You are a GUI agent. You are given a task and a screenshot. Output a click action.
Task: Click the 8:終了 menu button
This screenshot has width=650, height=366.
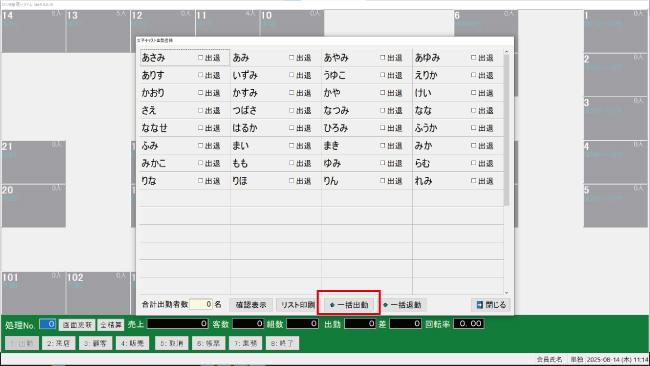point(282,343)
